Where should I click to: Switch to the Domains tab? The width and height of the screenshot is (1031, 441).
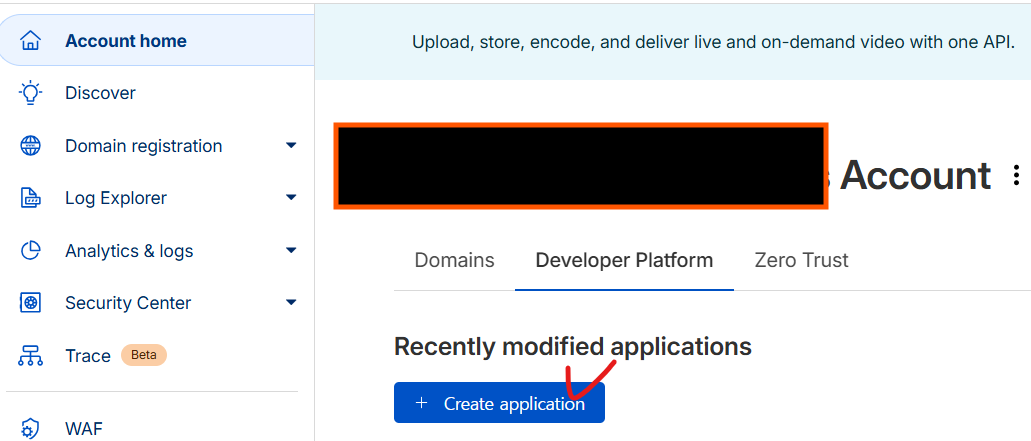(x=454, y=260)
